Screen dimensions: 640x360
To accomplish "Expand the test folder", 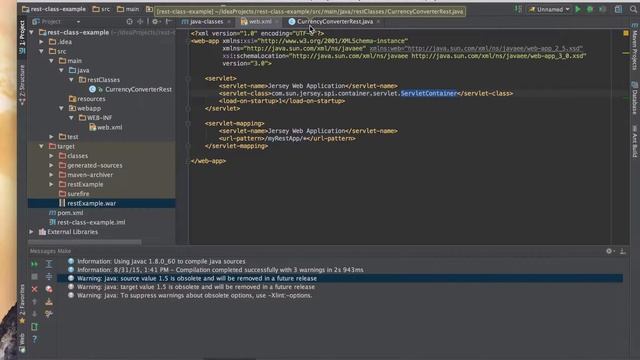I will (51, 137).
